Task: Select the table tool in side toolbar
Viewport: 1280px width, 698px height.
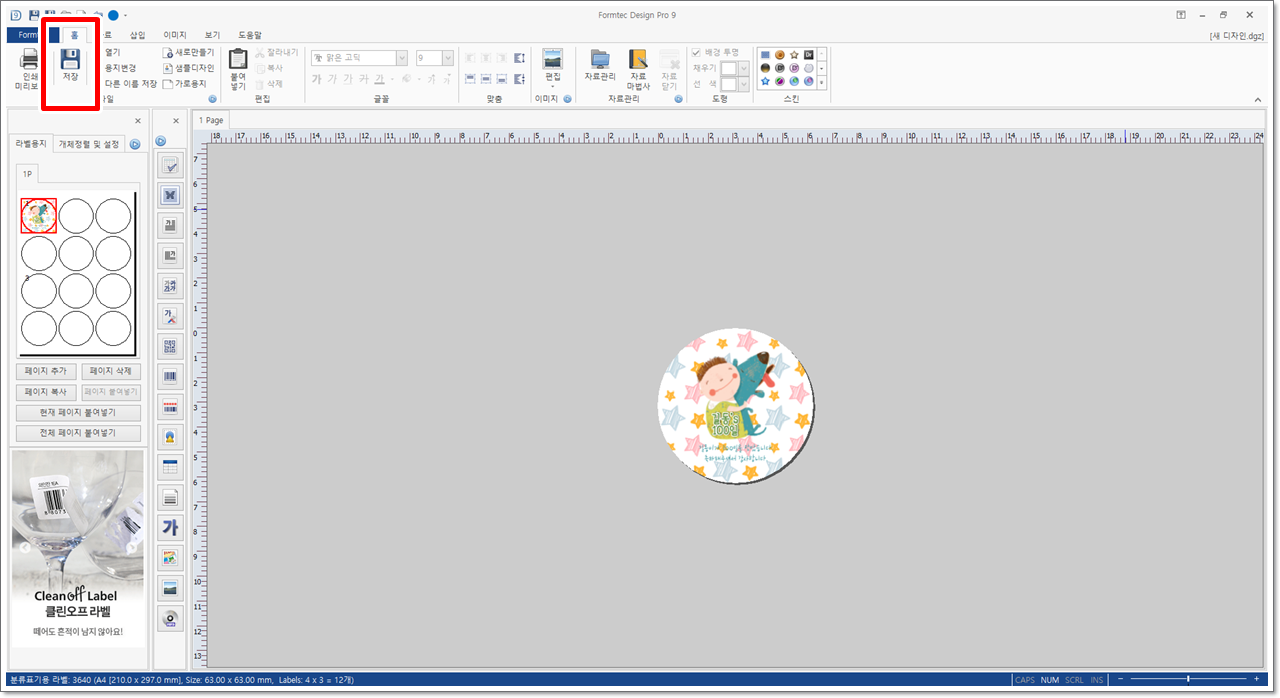Action: (170, 467)
